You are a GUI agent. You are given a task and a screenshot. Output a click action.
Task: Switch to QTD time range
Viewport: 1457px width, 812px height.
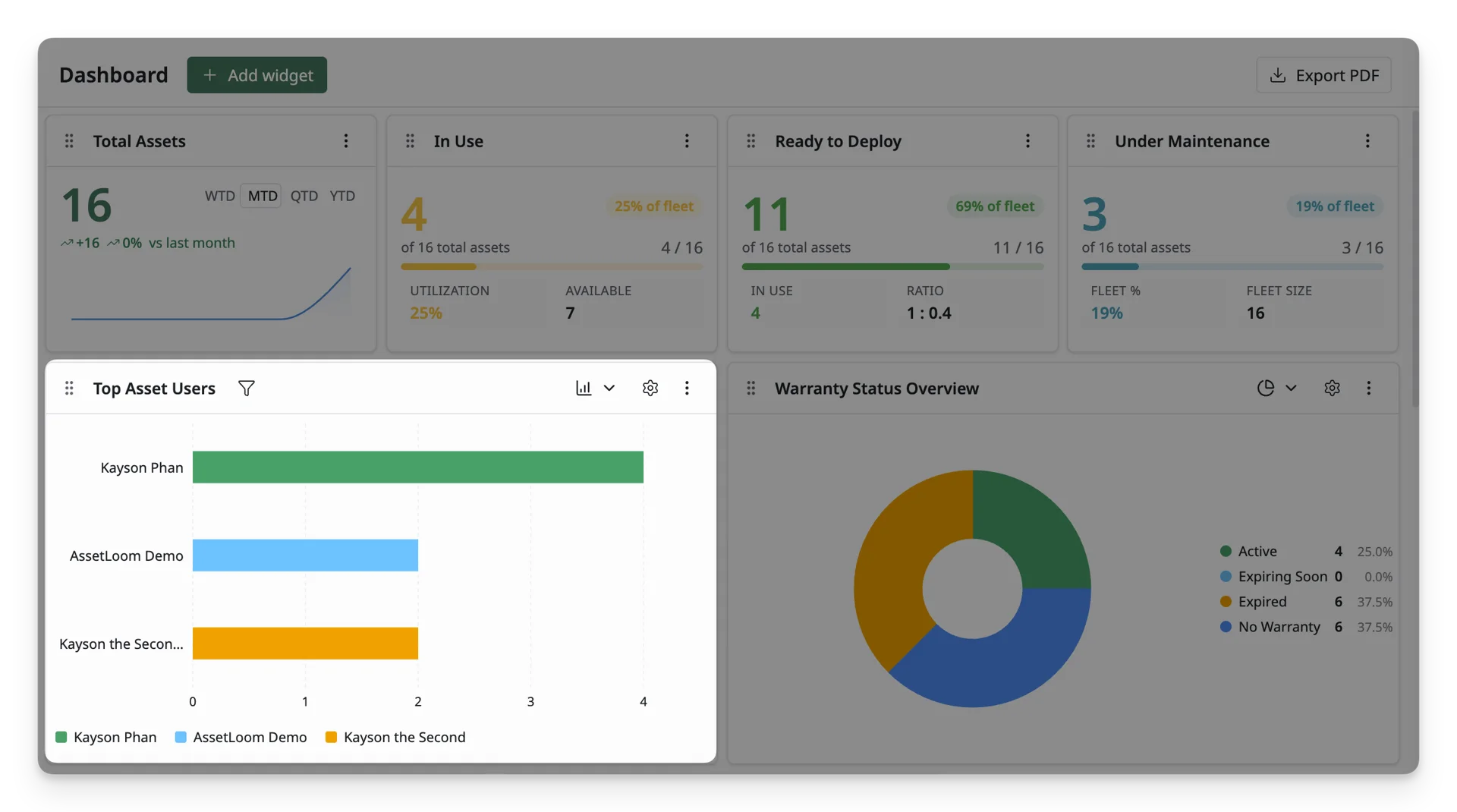coord(304,196)
